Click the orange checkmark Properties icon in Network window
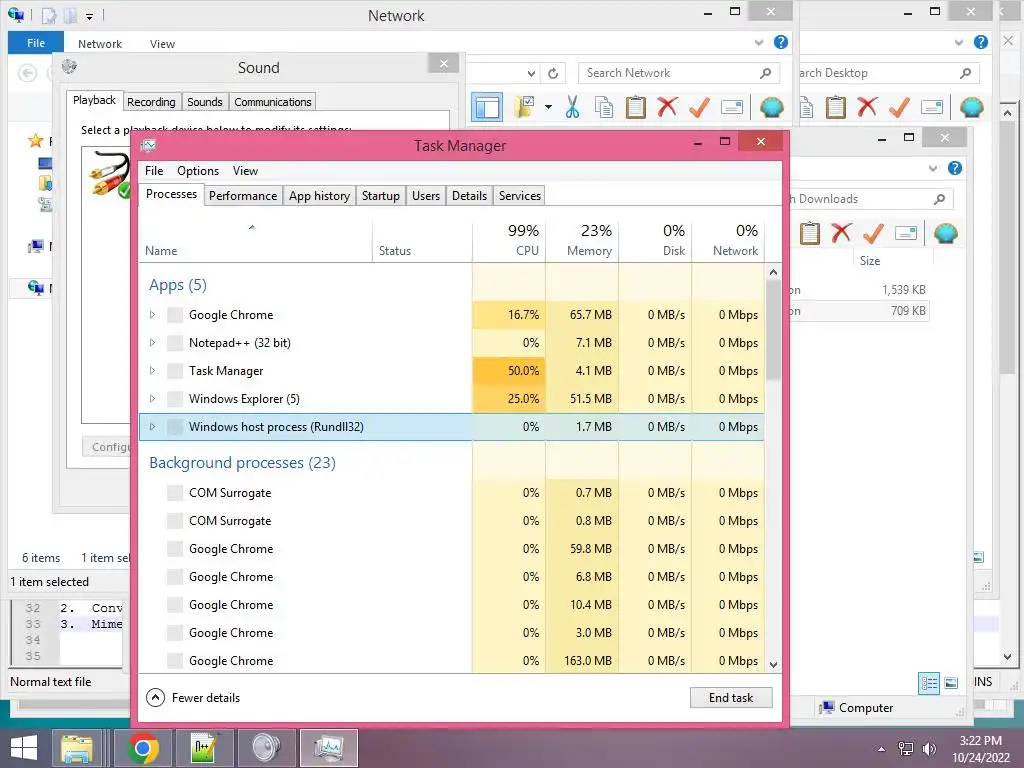This screenshot has width=1024, height=768. [x=699, y=107]
